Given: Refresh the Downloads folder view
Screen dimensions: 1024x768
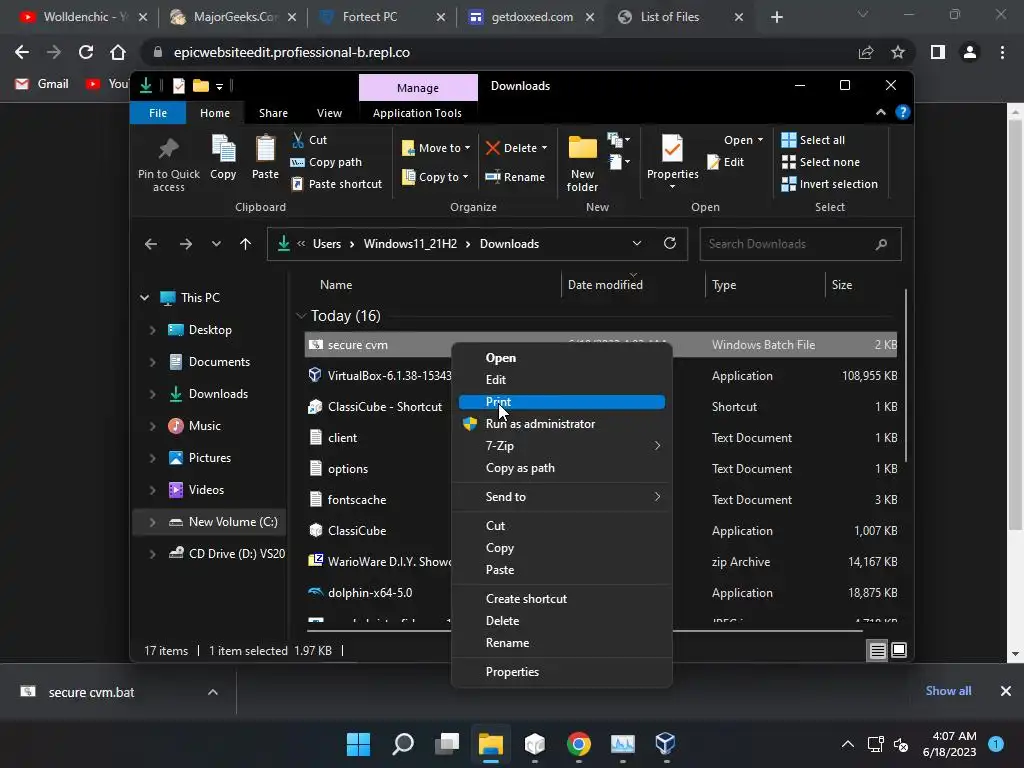Looking at the screenshot, I should [669, 244].
